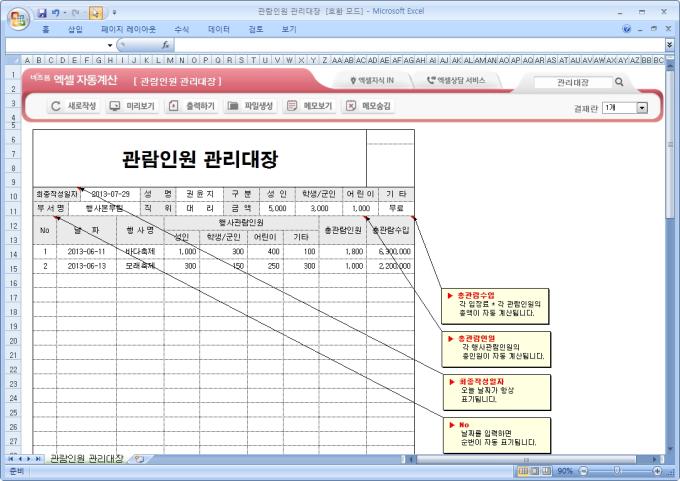The height and width of the screenshot is (481, 680).
Task: Click the vertical scrollbar thumb
Action: point(670,144)
